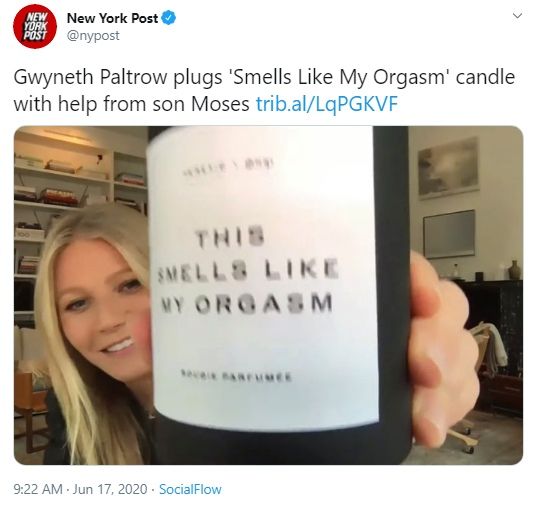This screenshot has width=536, height=508.
Task: Open the New York Post display name
Action: [x=112, y=18]
